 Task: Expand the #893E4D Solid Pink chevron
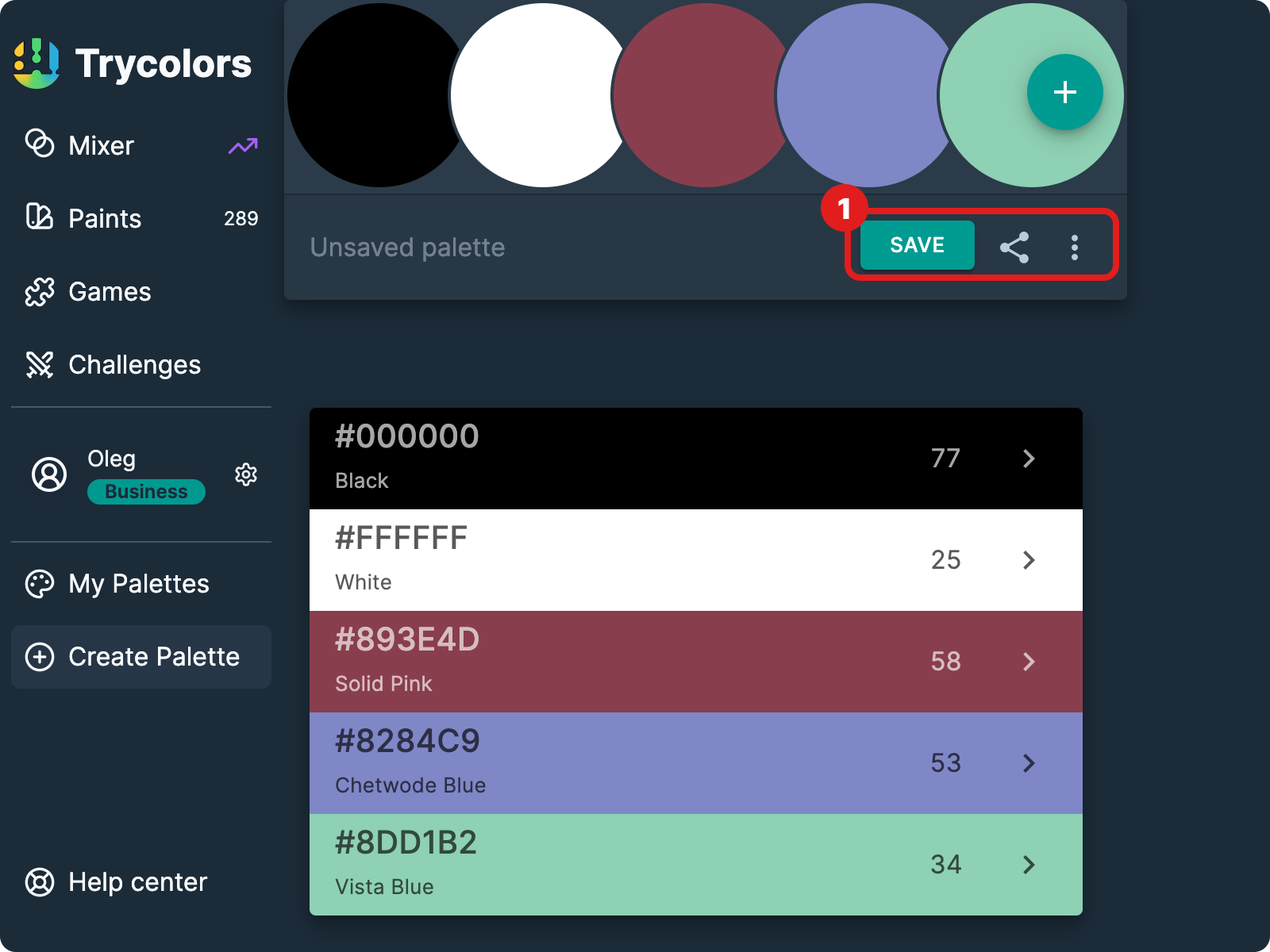tap(1029, 662)
